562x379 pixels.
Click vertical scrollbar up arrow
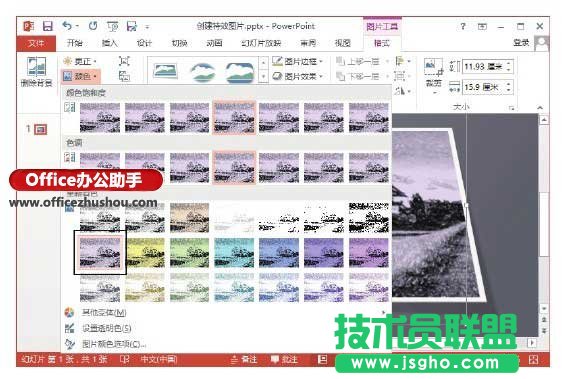click(x=544, y=119)
